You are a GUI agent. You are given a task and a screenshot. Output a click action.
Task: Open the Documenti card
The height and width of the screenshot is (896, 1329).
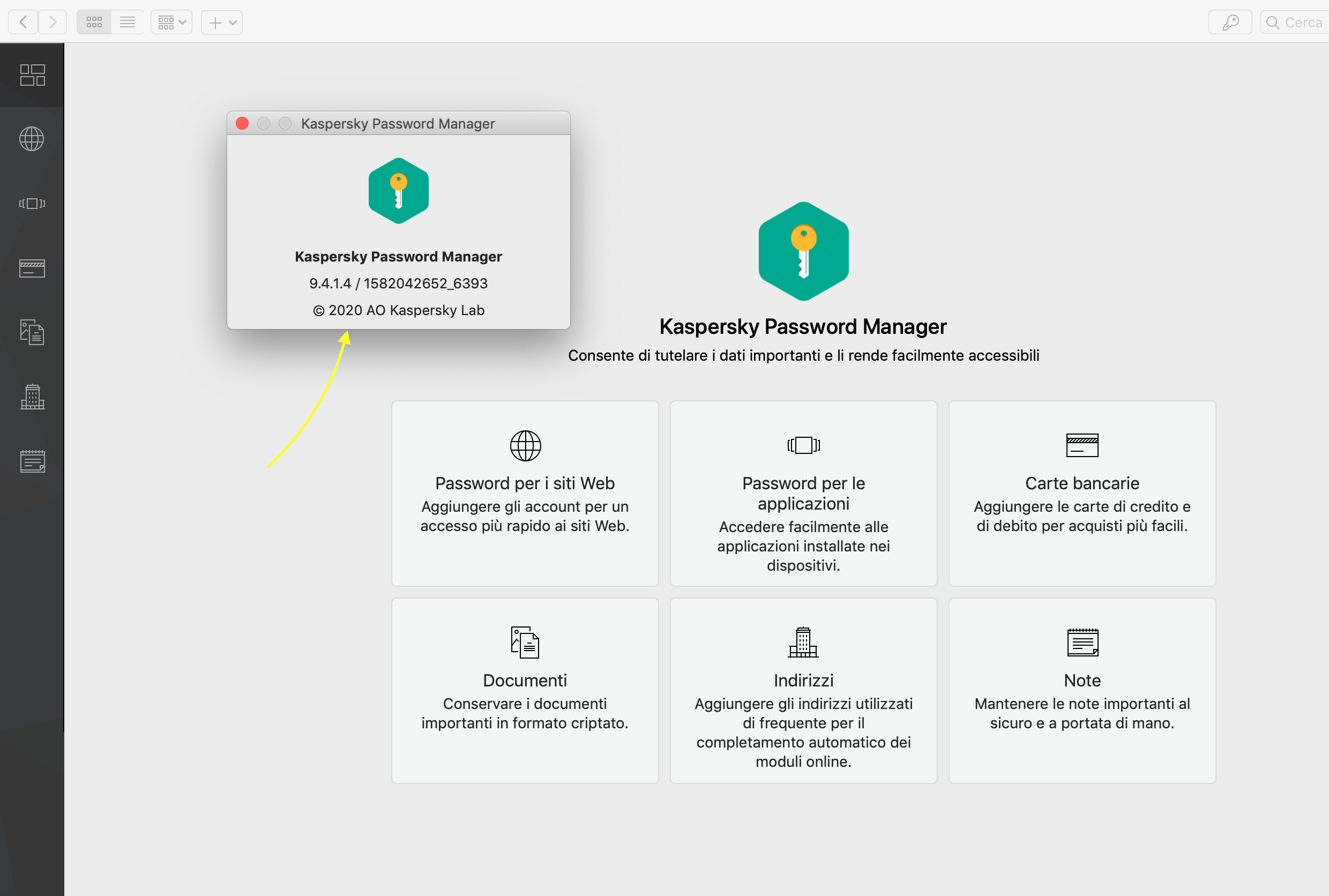[525, 690]
